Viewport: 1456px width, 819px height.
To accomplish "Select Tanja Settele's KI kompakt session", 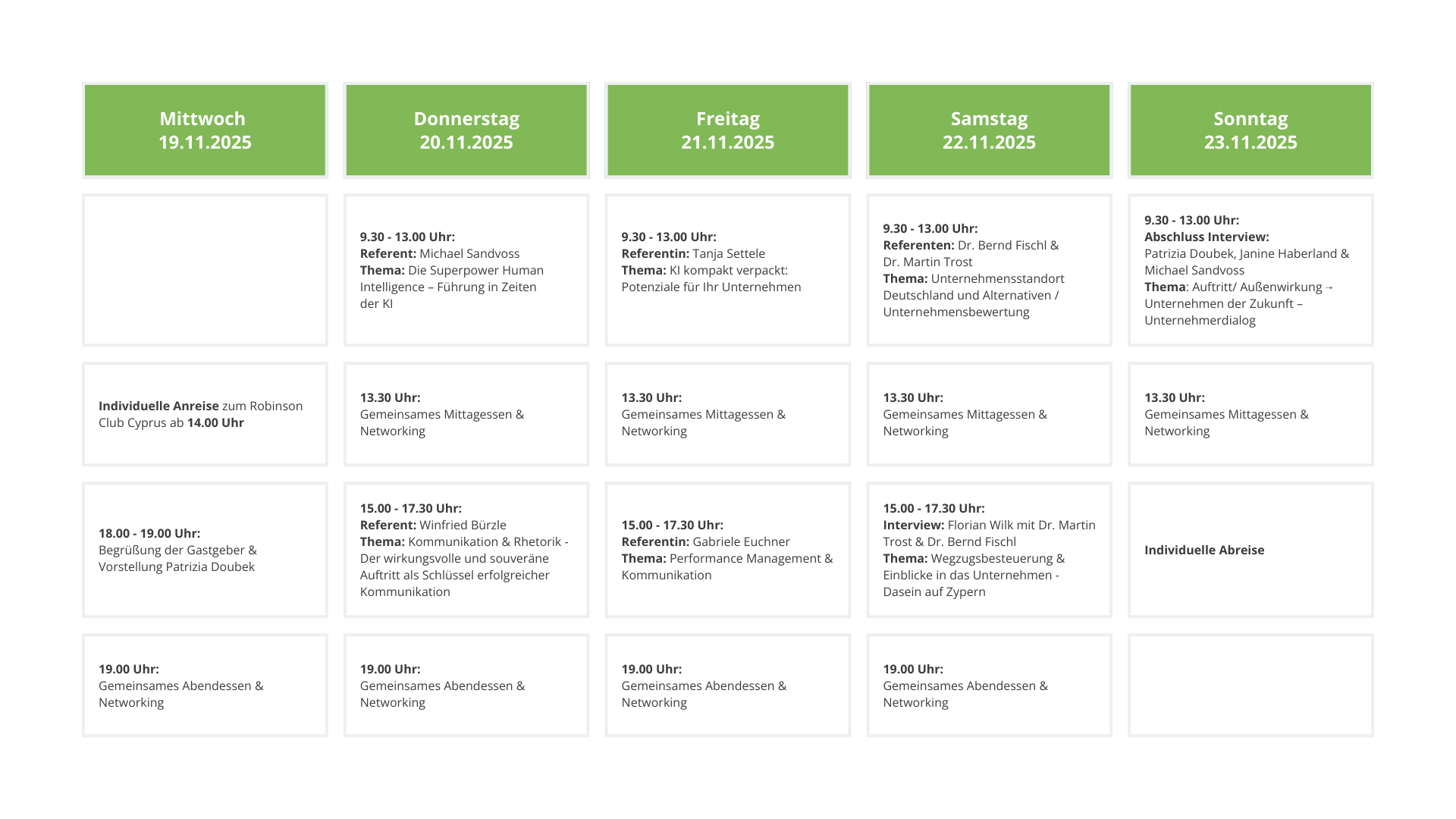I will click(x=728, y=270).
